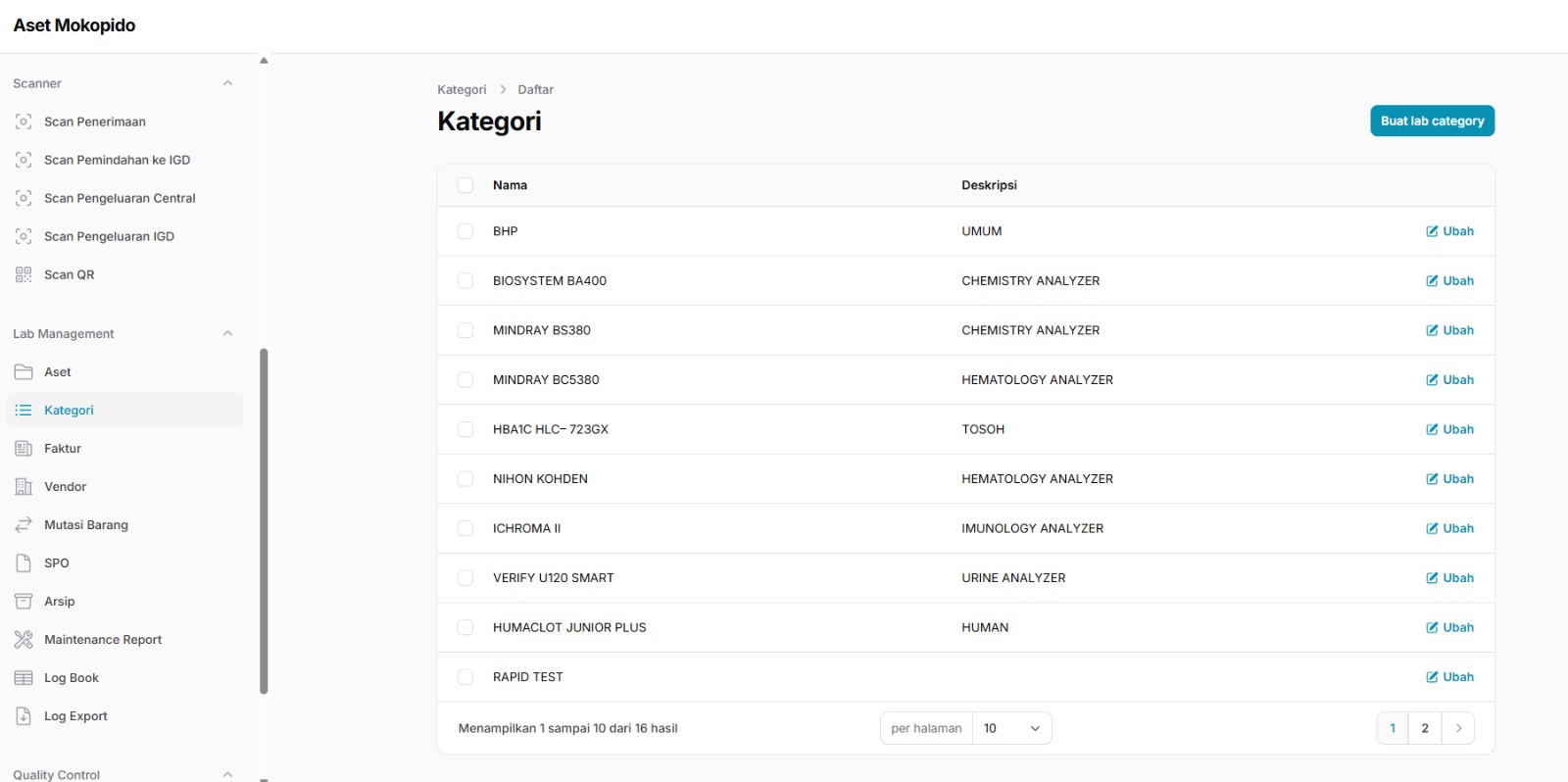Click the Faktur newspaper icon
Screen dimensions: 1568x782
(24, 449)
